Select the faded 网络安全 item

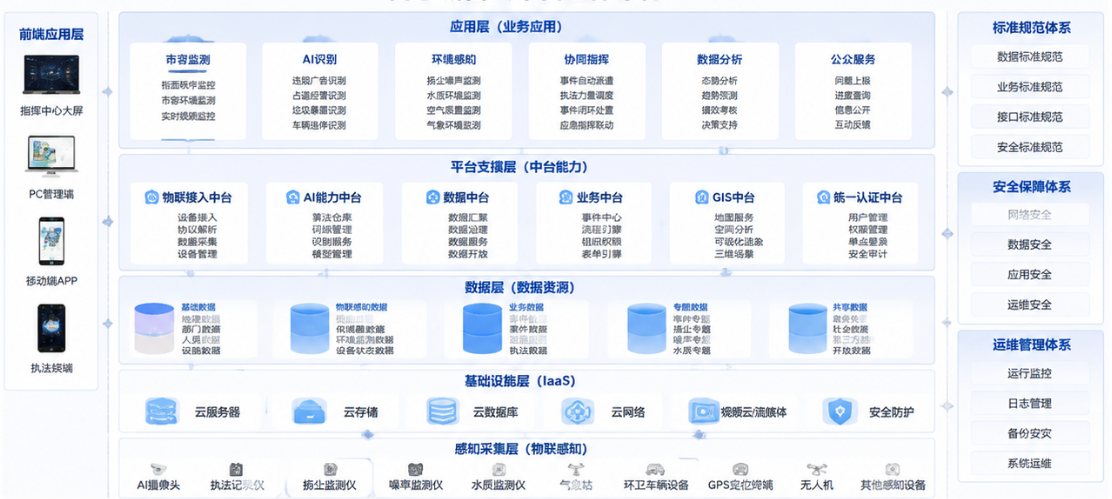(1030, 215)
